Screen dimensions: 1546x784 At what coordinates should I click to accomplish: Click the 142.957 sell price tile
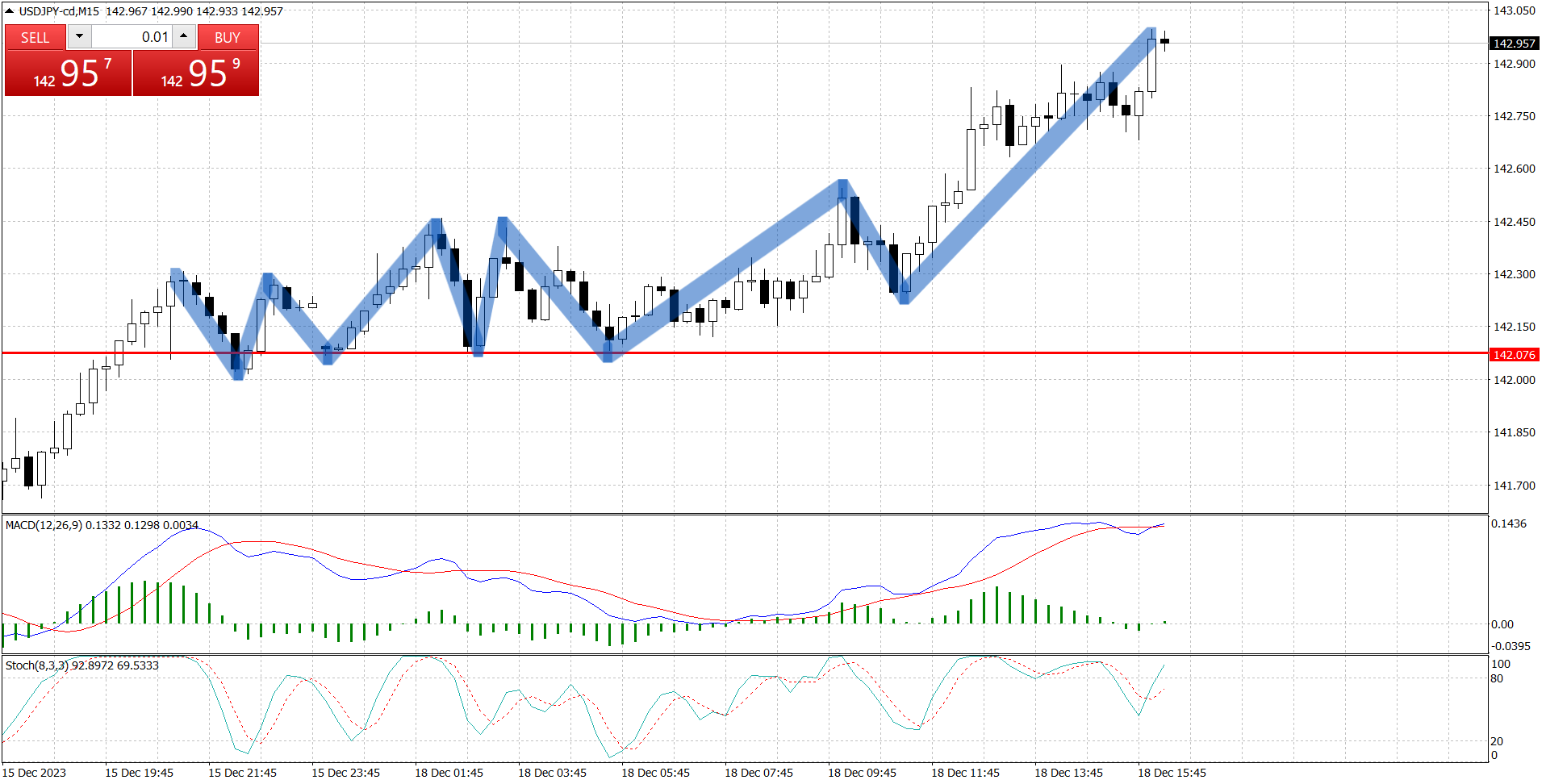[68, 73]
